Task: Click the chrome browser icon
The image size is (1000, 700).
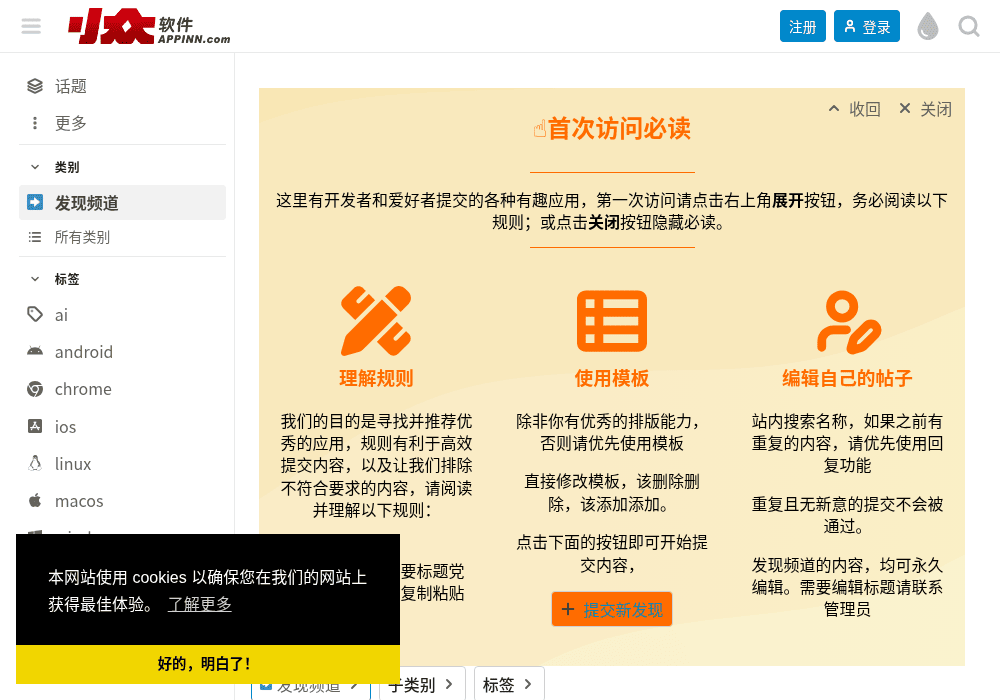Action: click(35, 389)
